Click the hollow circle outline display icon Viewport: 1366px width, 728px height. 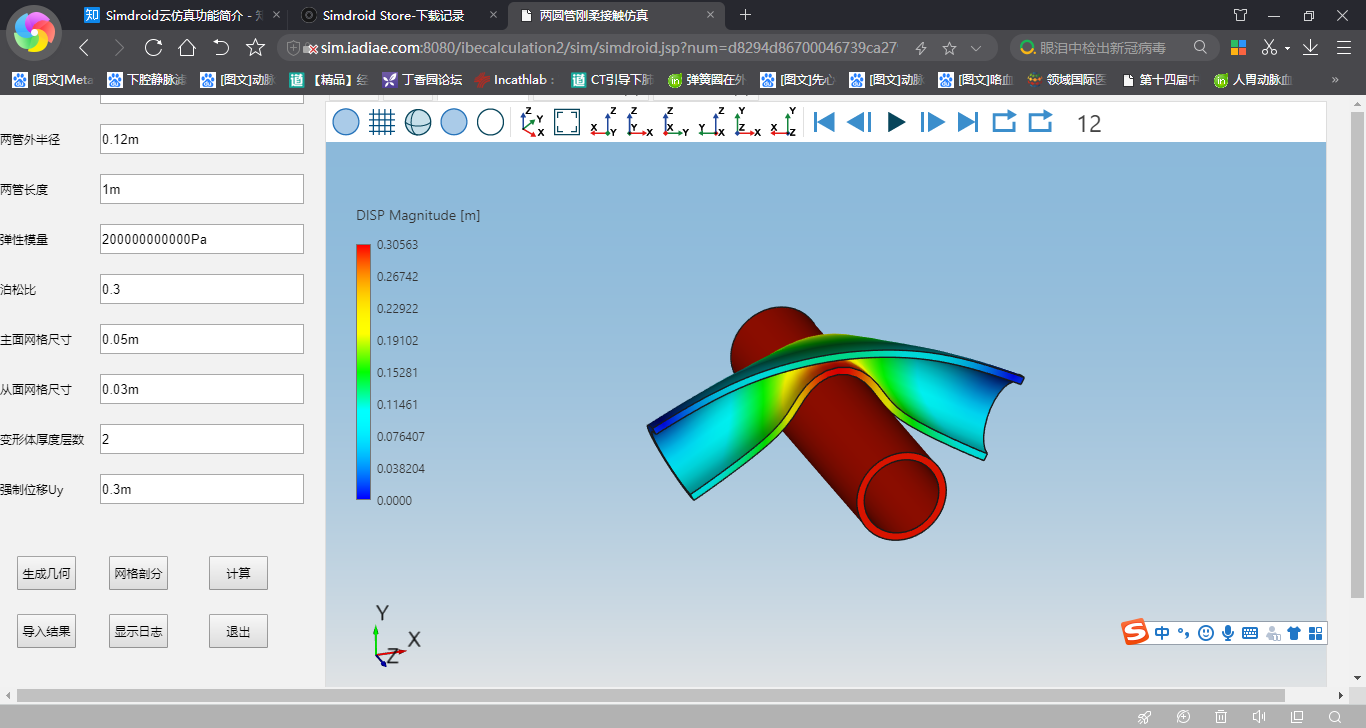click(490, 122)
